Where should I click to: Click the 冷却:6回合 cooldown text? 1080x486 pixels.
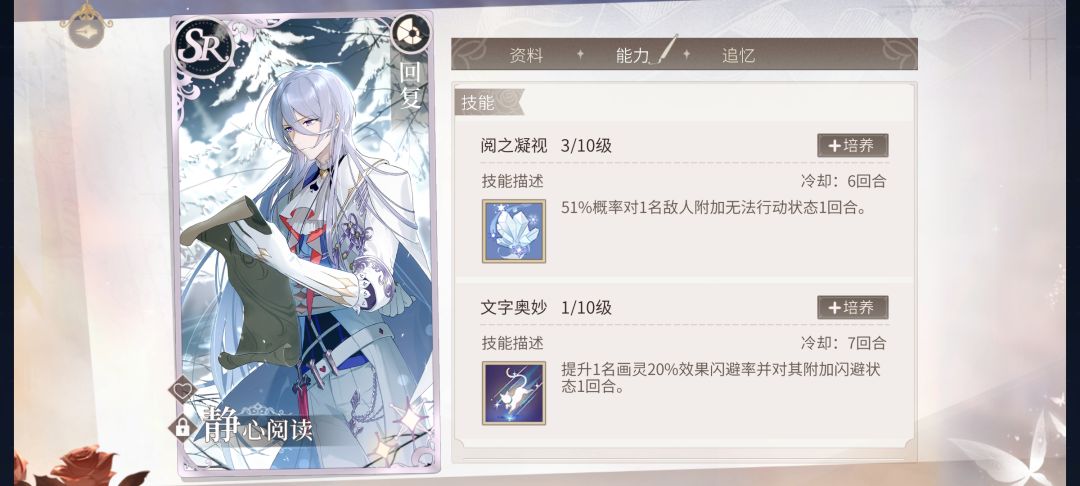coord(843,182)
